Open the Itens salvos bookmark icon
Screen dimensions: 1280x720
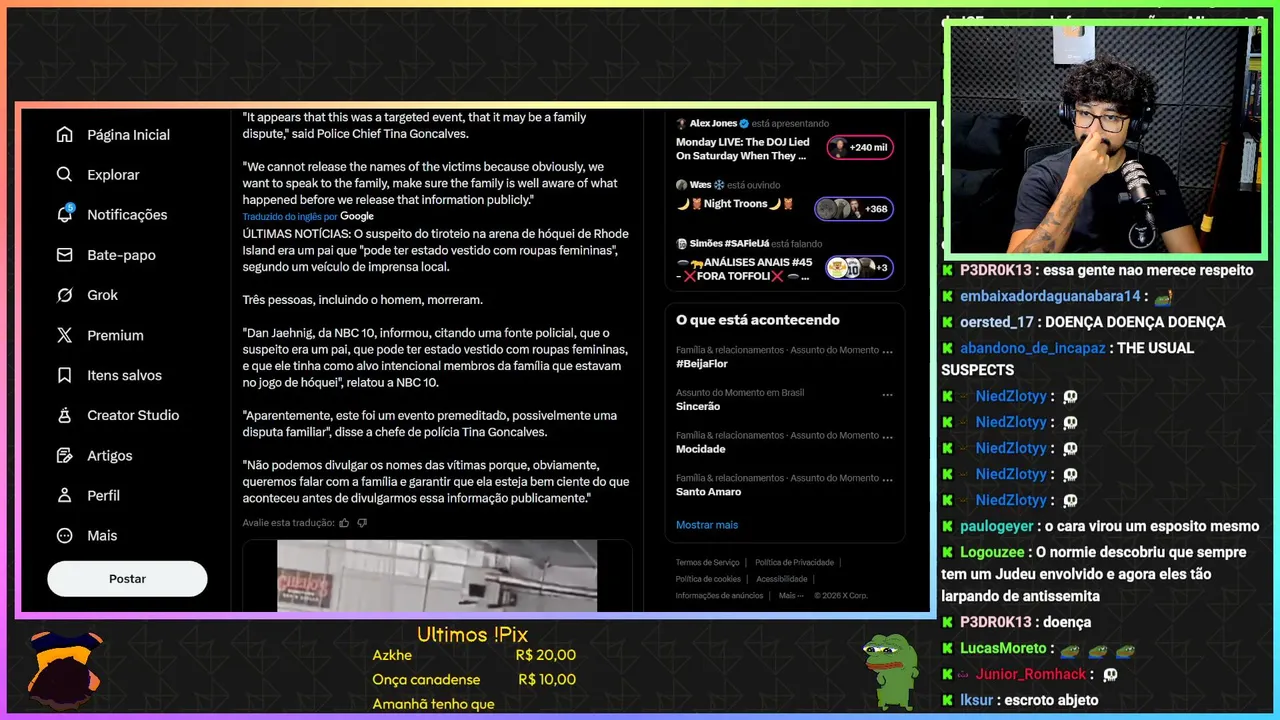(65, 375)
